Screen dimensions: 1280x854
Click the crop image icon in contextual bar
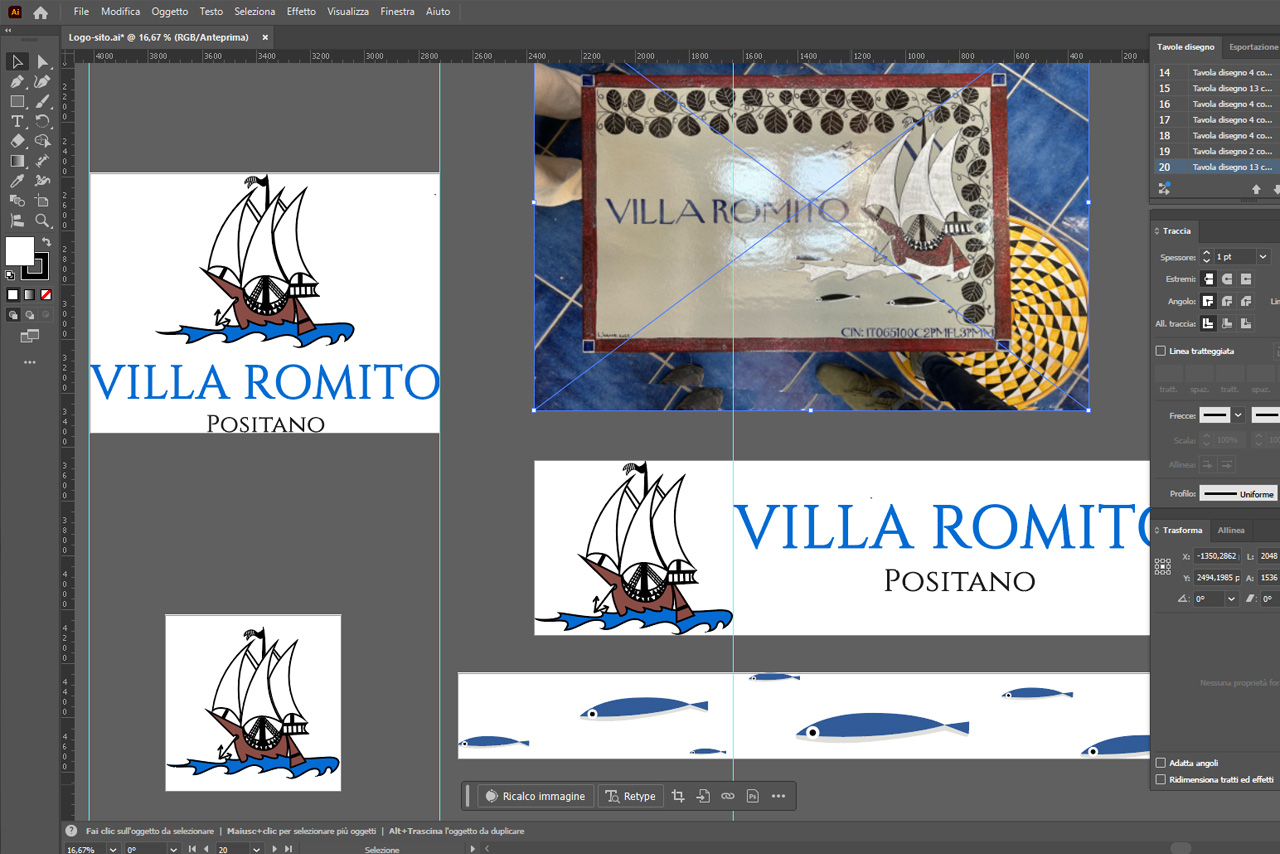[x=678, y=796]
